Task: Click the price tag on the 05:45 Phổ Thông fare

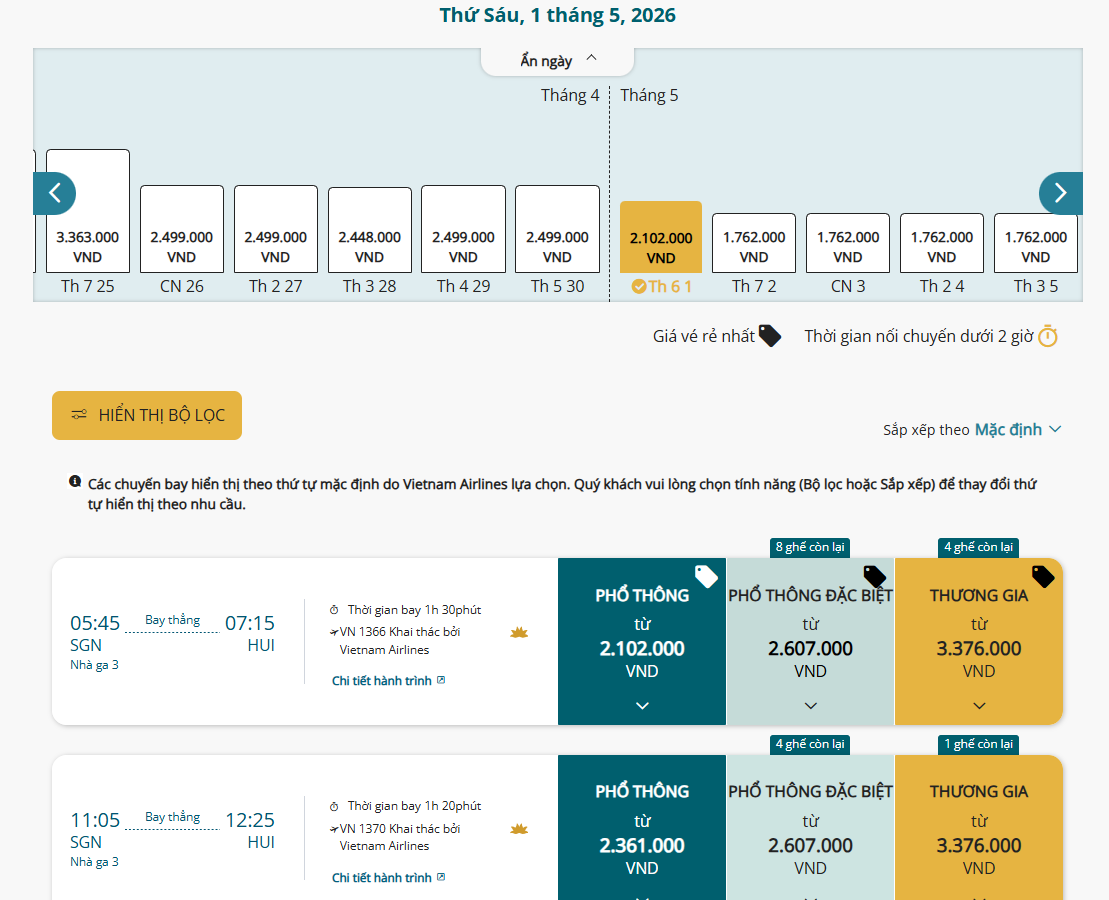Action: [x=706, y=576]
